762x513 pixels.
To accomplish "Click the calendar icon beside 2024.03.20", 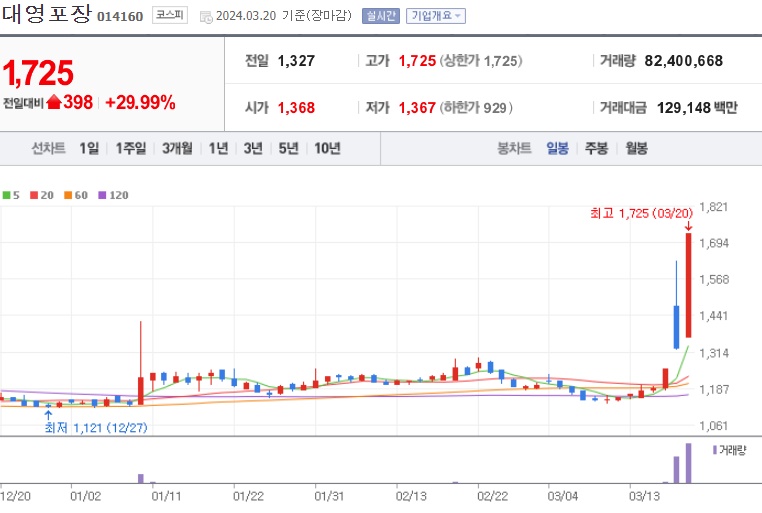I will pyautogui.click(x=206, y=17).
